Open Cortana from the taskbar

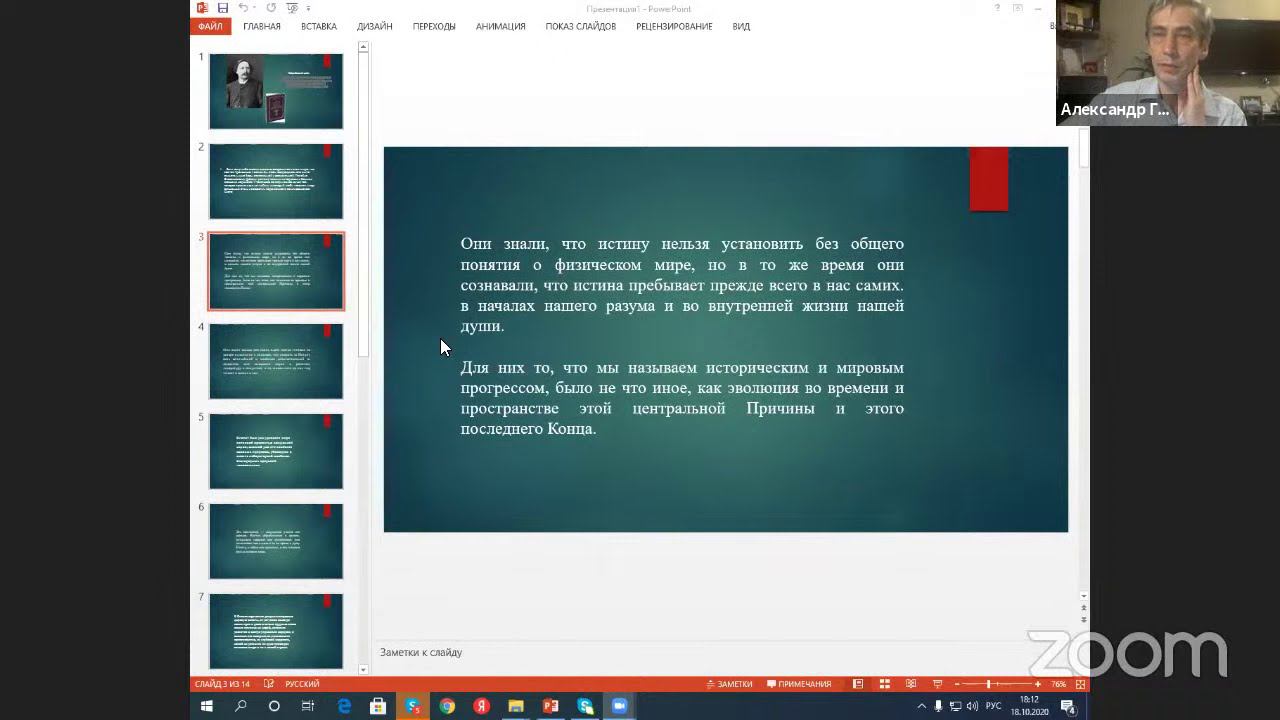274,706
